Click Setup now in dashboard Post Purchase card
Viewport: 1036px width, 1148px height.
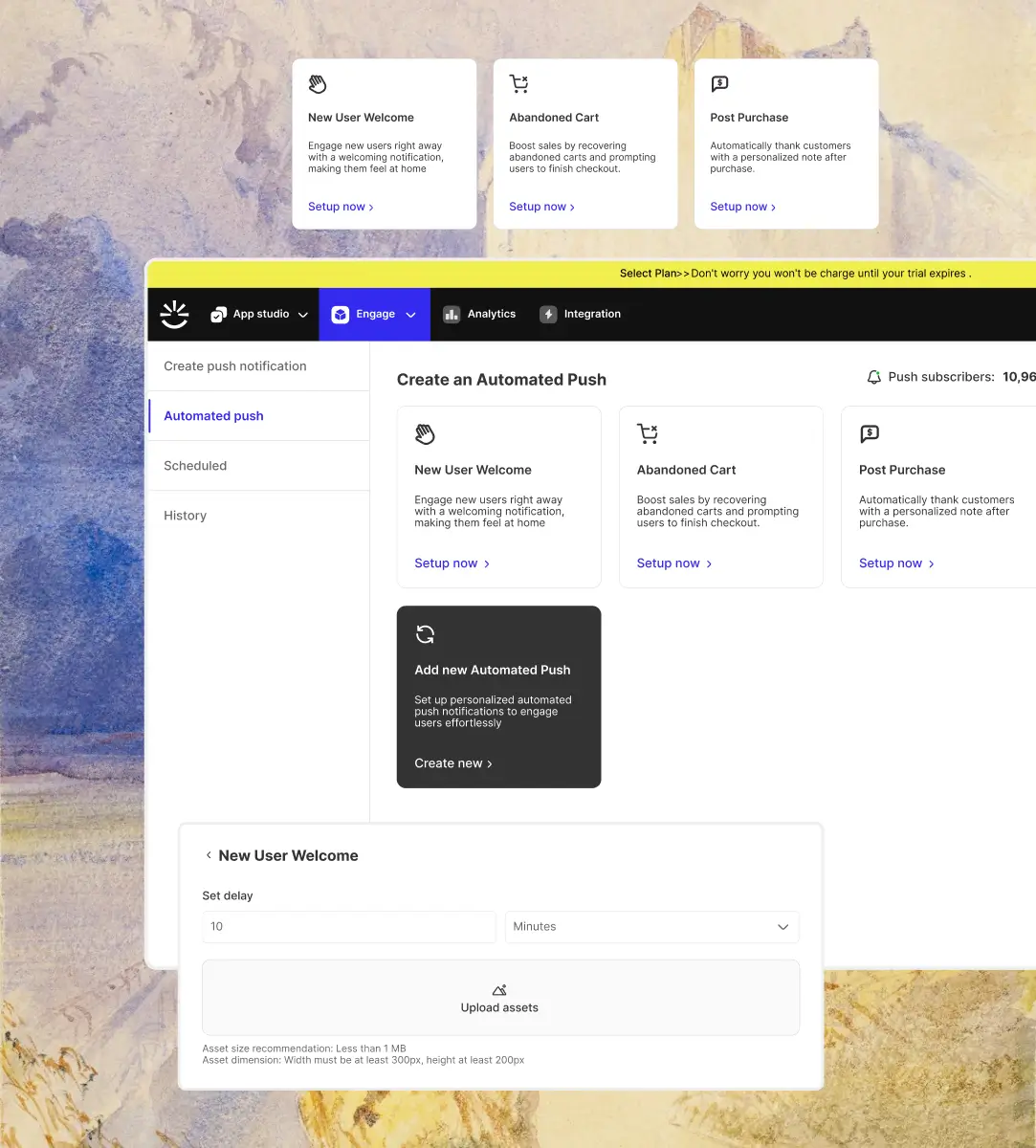pyautogui.click(x=896, y=563)
